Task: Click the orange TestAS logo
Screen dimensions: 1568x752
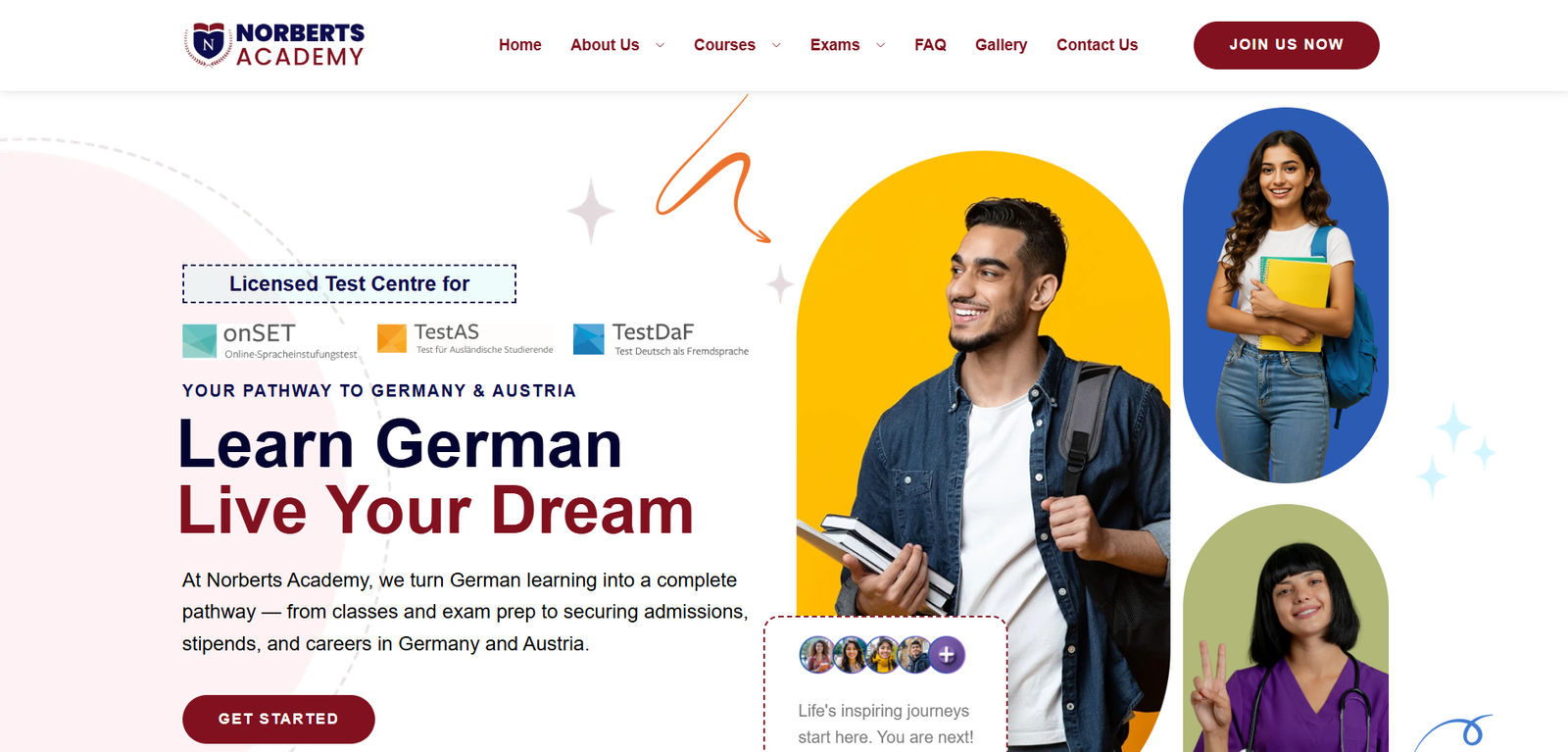Action: 392,338
